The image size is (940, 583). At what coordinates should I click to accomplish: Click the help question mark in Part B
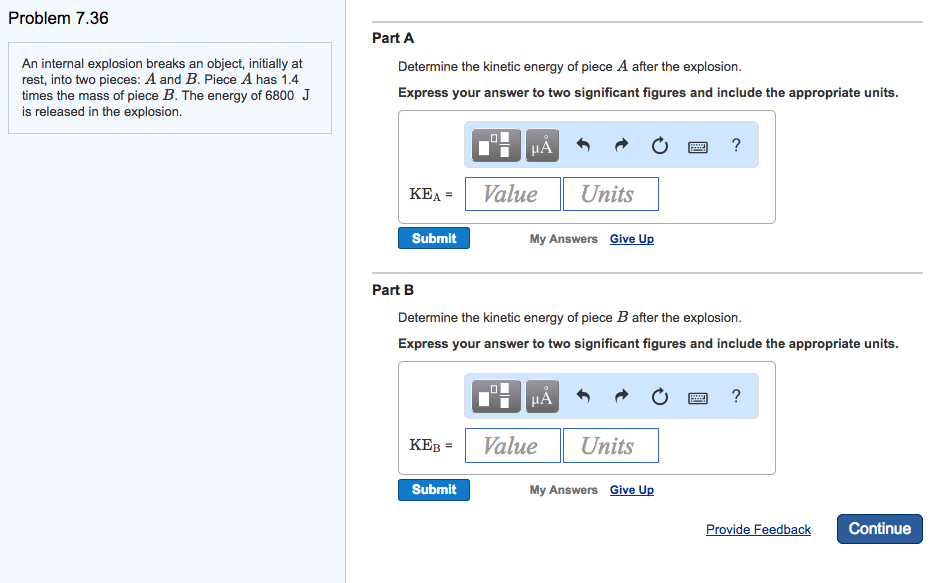coord(736,396)
